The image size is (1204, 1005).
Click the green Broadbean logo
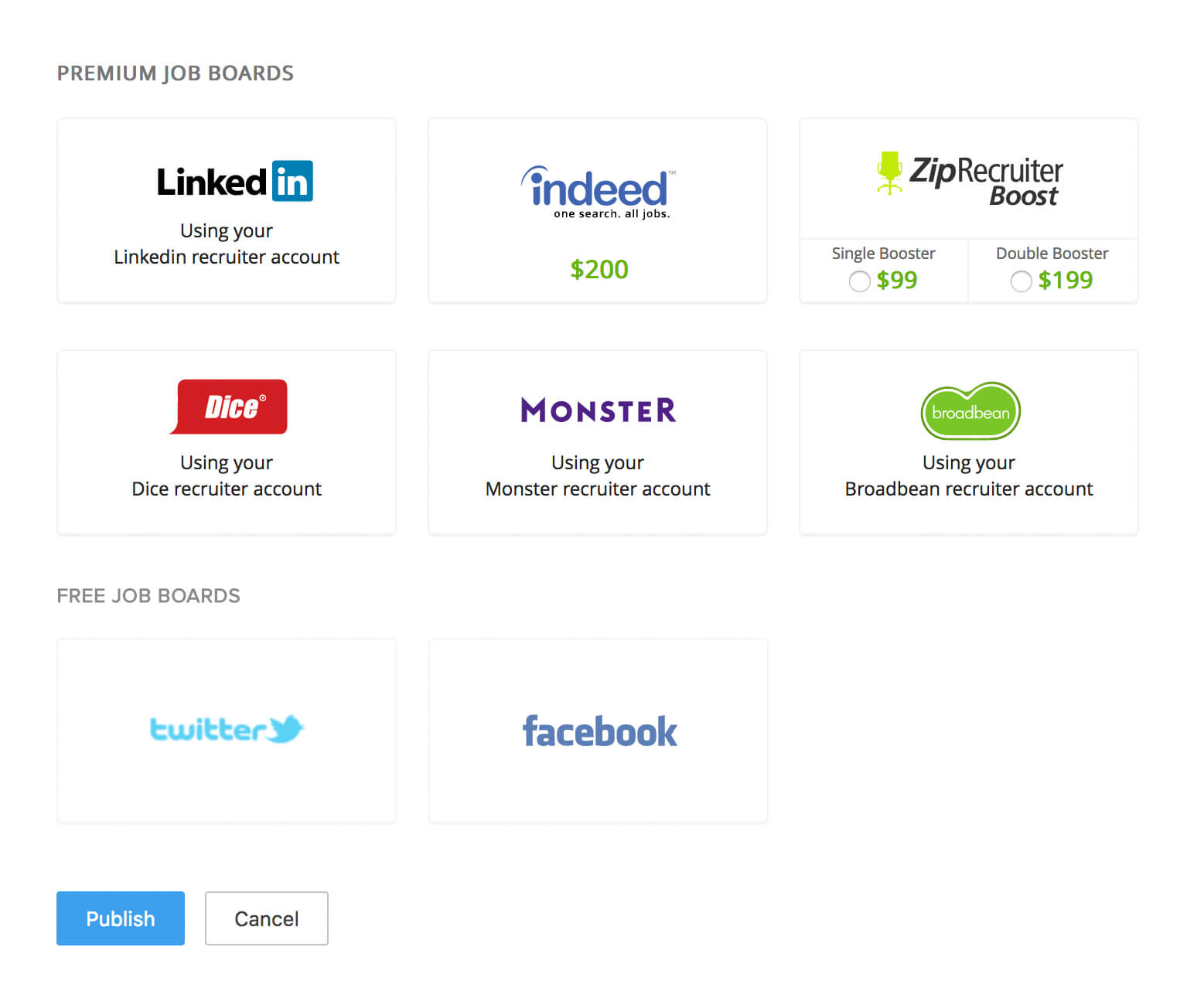click(x=970, y=411)
